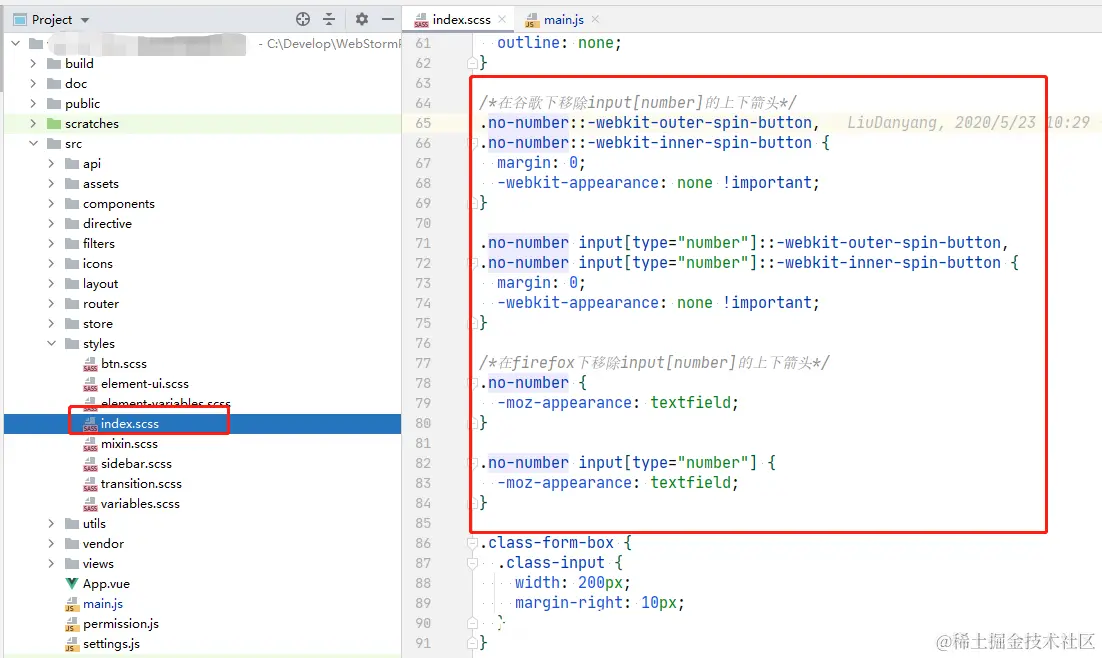Click the SASS icon of mixin.scss
Viewport: 1102px width, 658px height.
(x=90, y=445)
